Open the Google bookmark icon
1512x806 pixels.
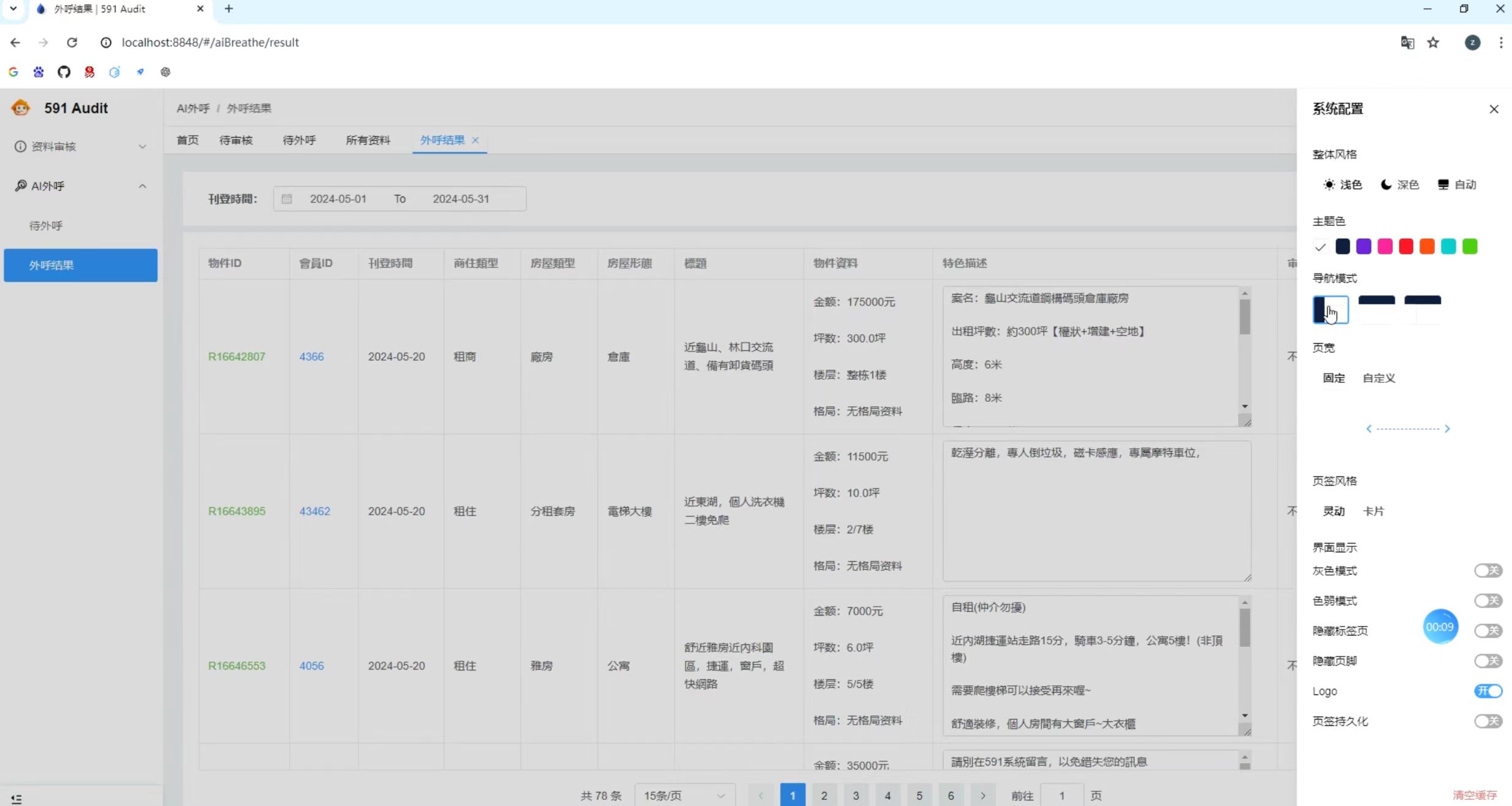13,72
